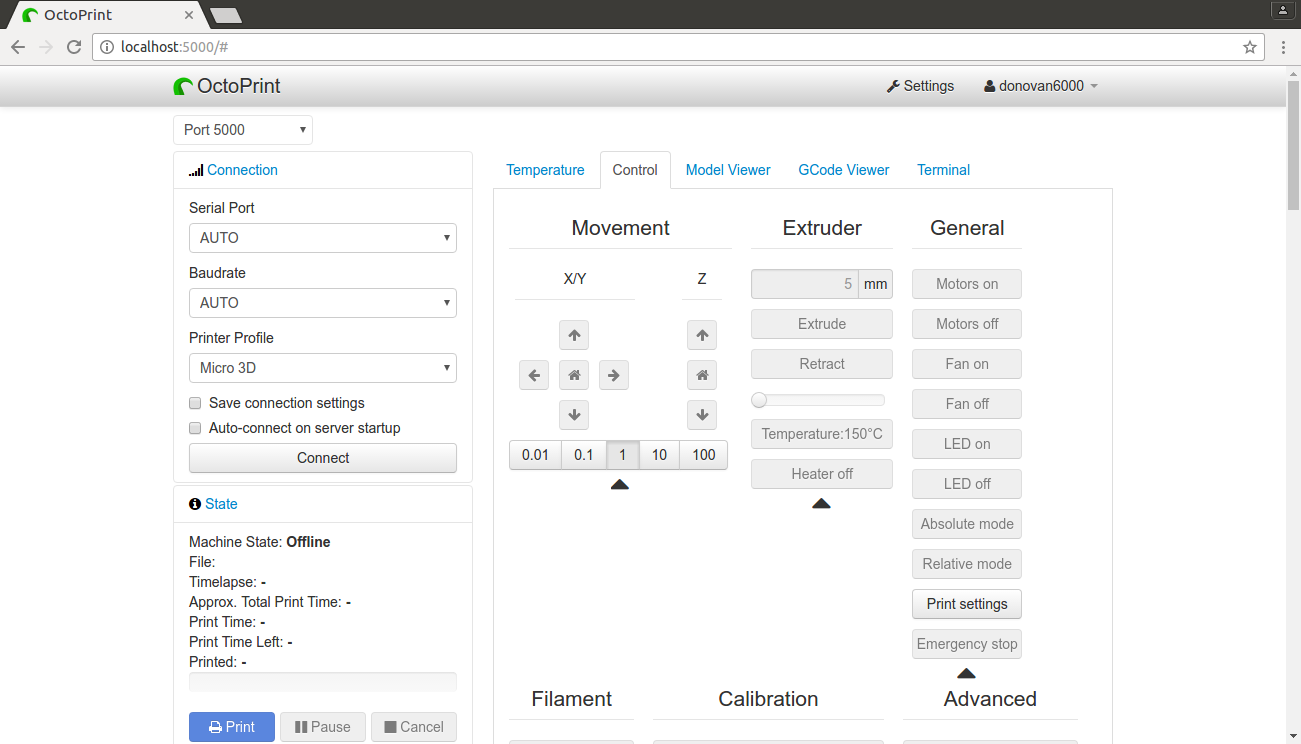1301x744 pixels.
Task: Open Settings from the navbar
Action: (x=920, y=86)
